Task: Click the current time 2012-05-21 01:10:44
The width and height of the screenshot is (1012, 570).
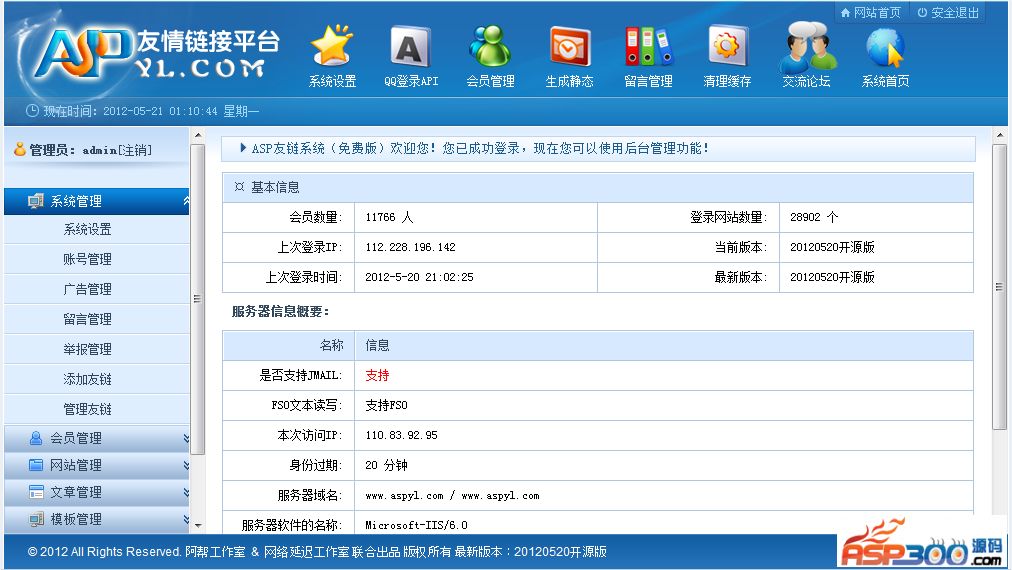Action: pos(160,111)
